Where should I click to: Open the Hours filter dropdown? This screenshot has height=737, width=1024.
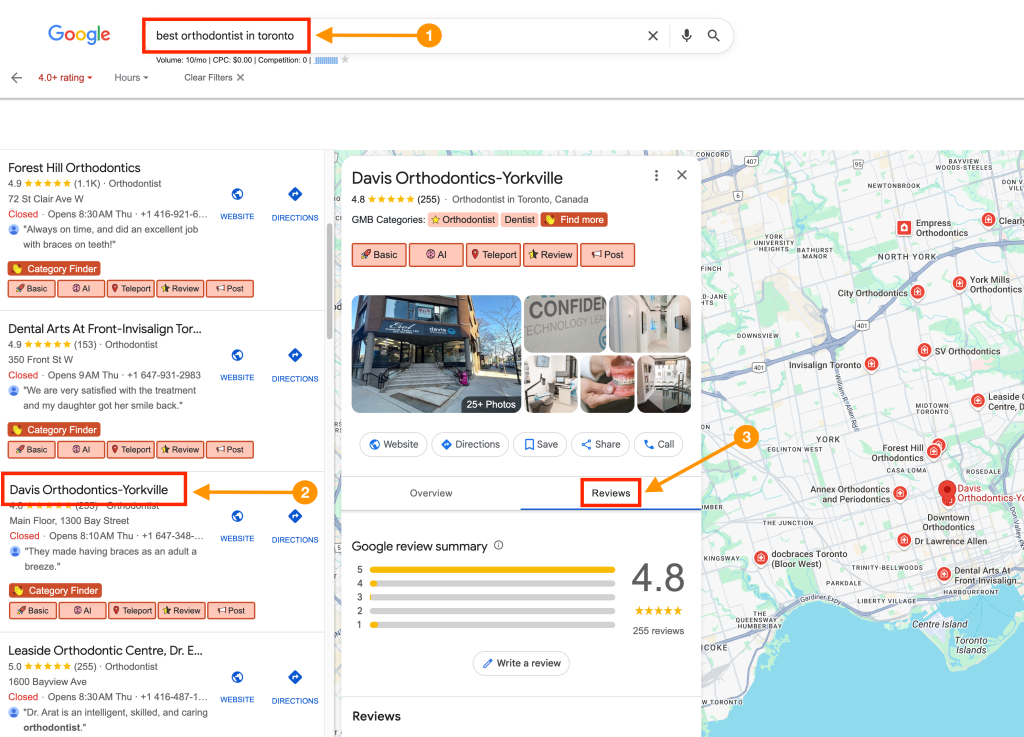[x=131, y=78]
